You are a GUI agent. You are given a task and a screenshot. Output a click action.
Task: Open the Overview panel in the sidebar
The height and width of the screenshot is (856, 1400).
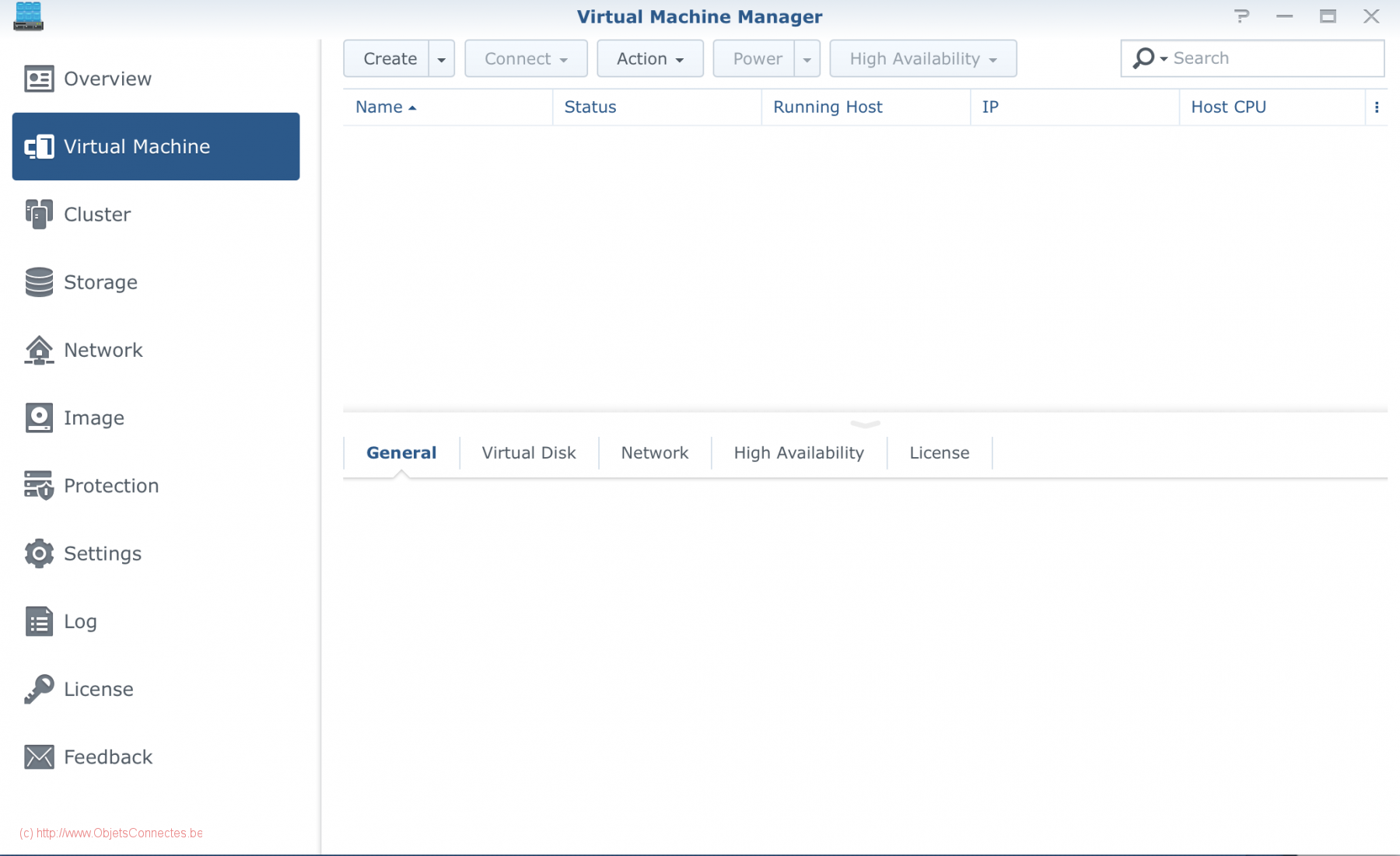[x=107, y=78]
